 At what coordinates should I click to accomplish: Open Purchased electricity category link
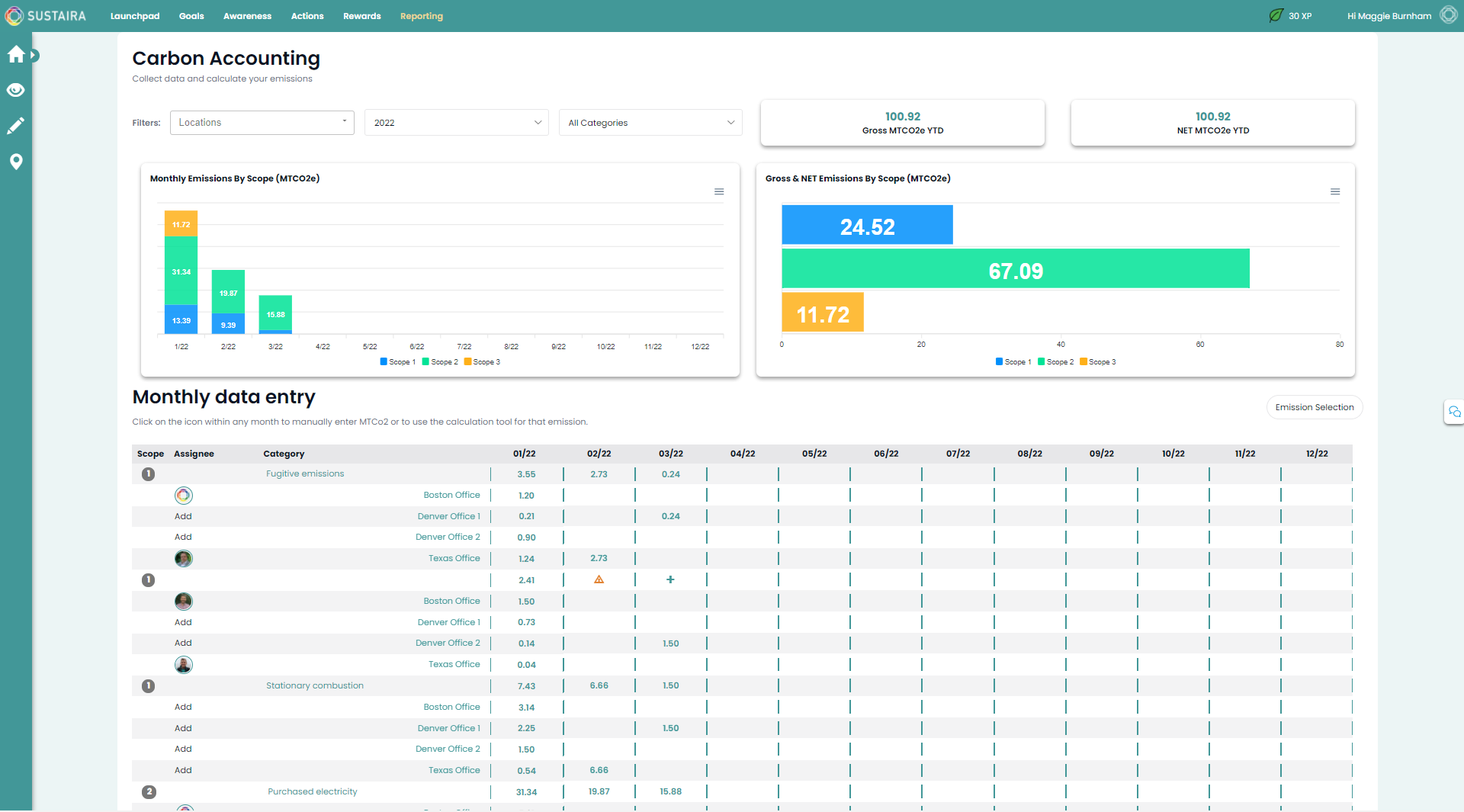(313, 792)
